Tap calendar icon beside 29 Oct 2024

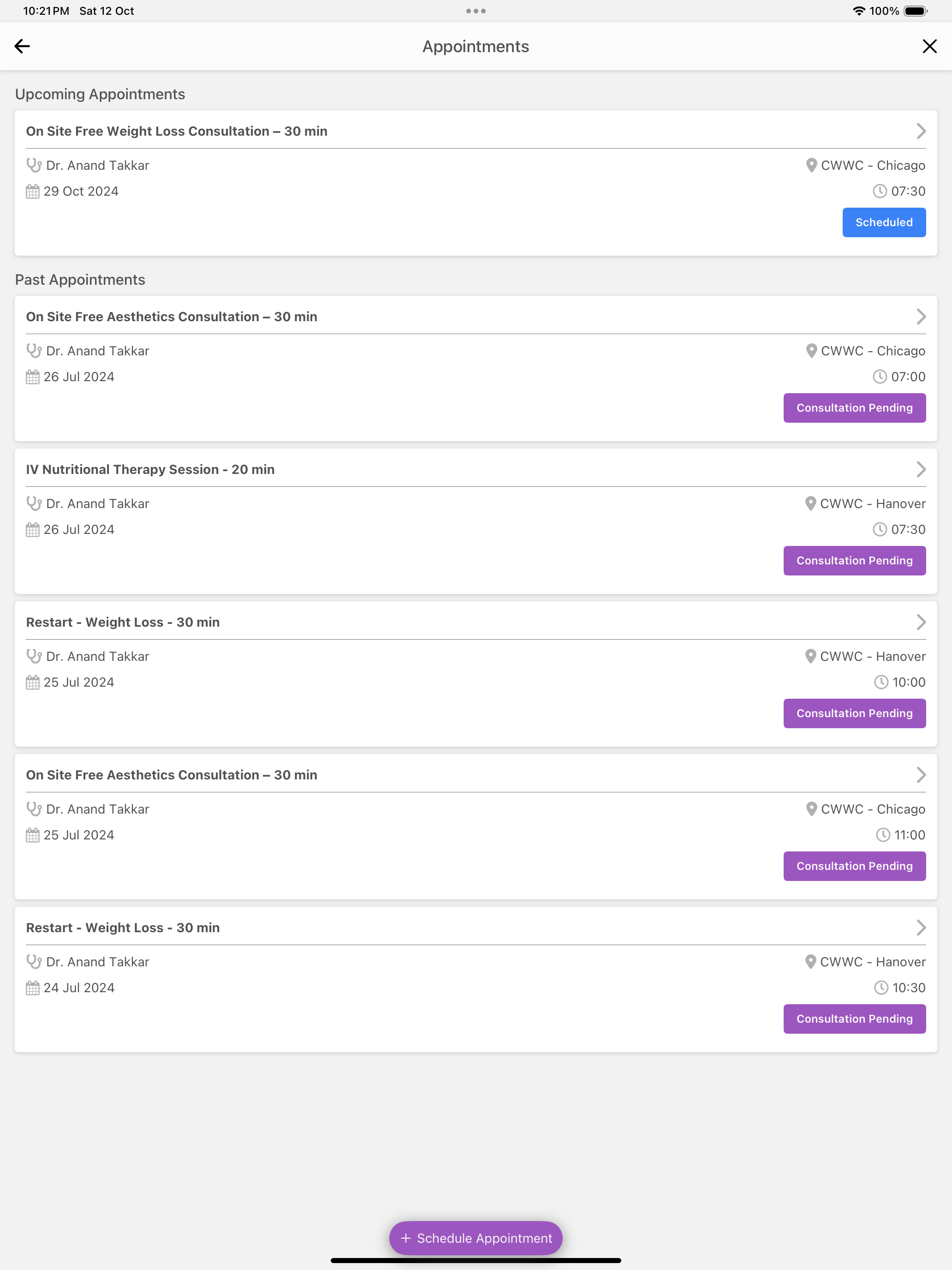point(33,191)
